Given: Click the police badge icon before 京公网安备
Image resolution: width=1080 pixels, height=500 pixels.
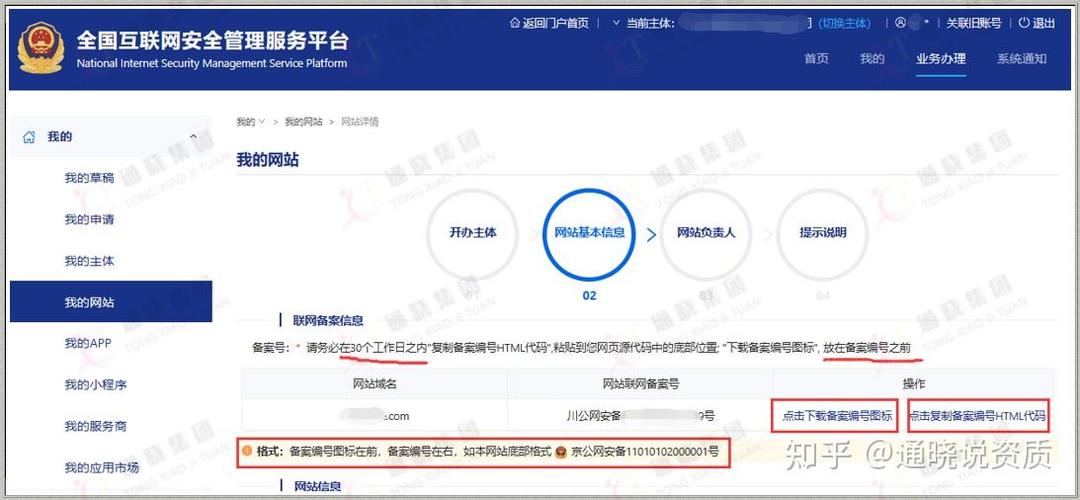Looking at the screenshot, I should [x=562, y=452].
